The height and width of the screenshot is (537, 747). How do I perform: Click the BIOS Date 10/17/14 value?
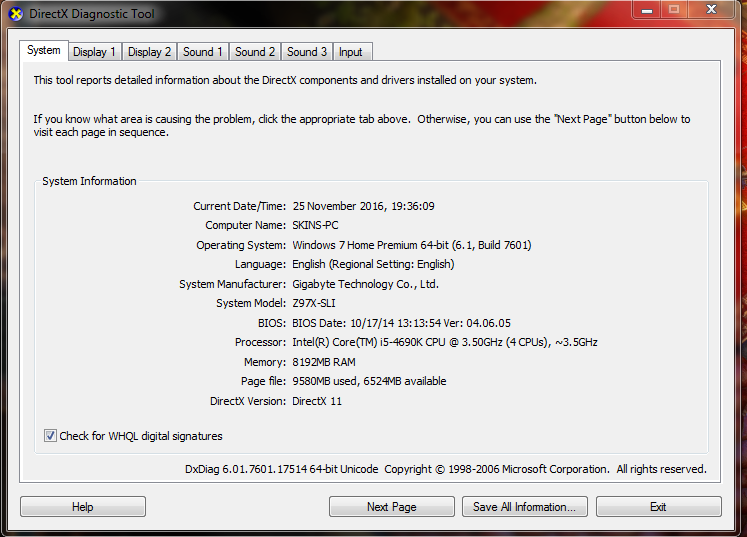(401, 323)
